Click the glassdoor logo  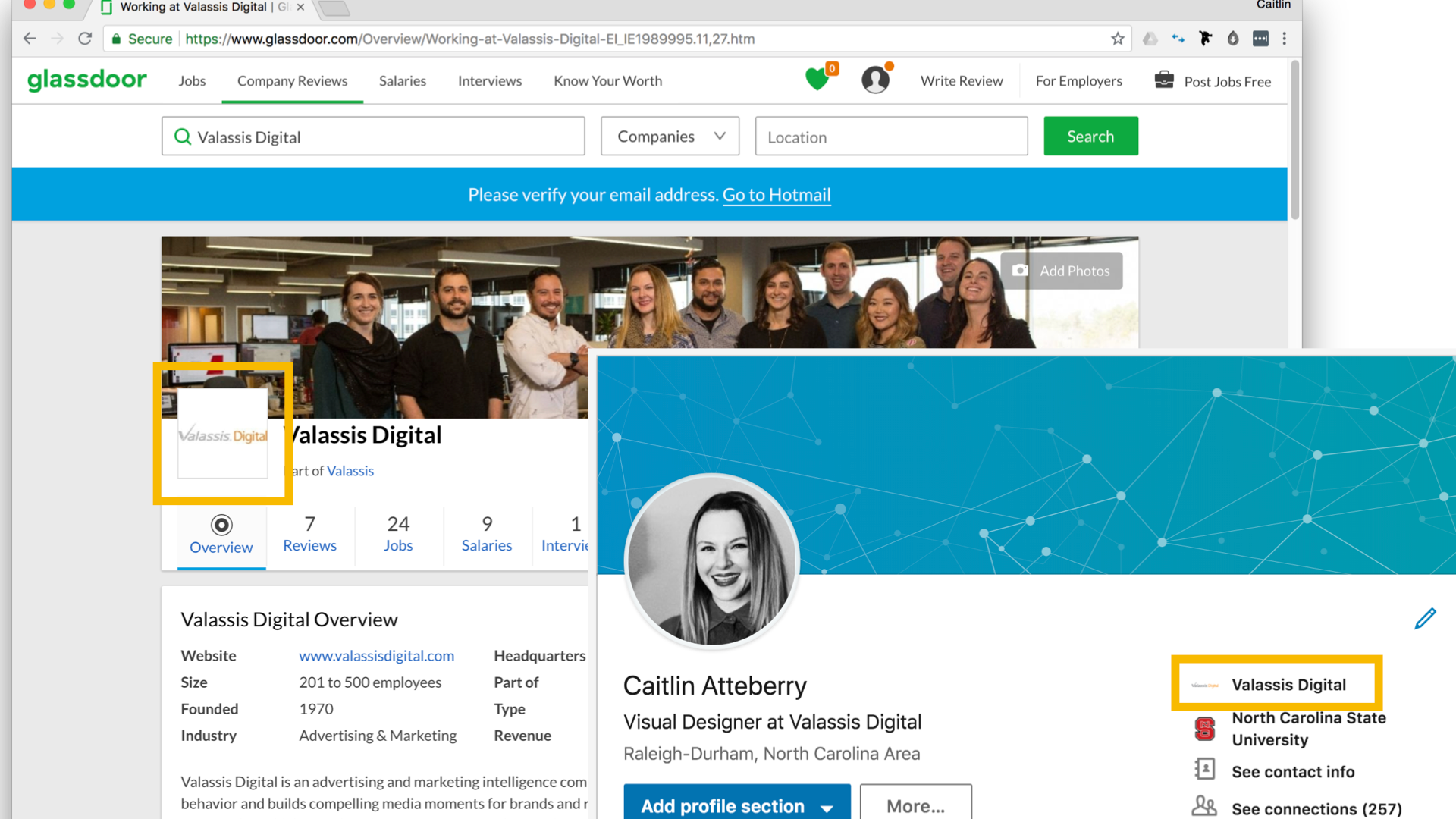(x=87, y=80)
